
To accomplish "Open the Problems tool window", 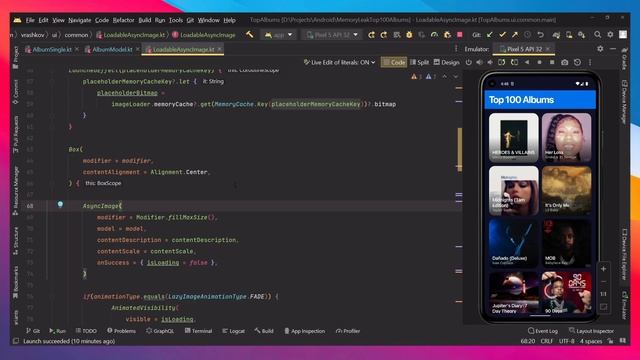I will [122, 331].
